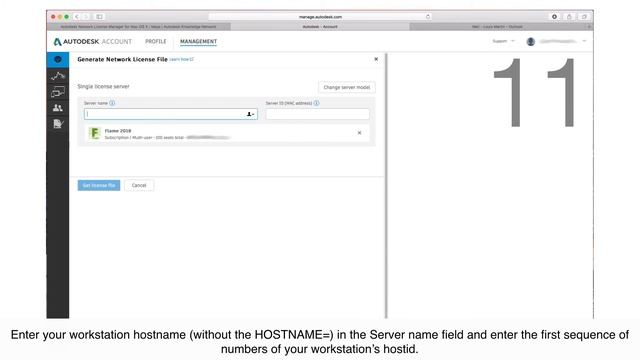Click the Autodesk Account logo

coord(93,41)
